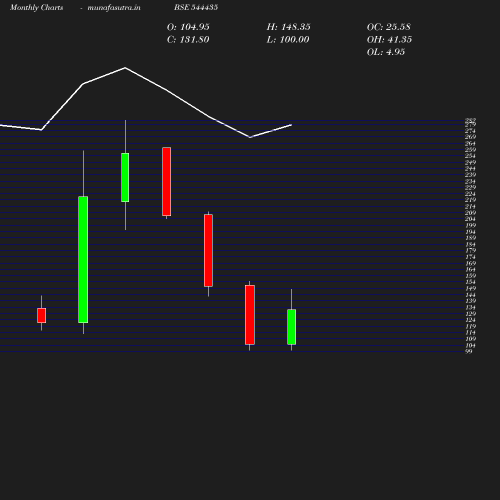Click the price axis label '139'

[x=470, y=301]
